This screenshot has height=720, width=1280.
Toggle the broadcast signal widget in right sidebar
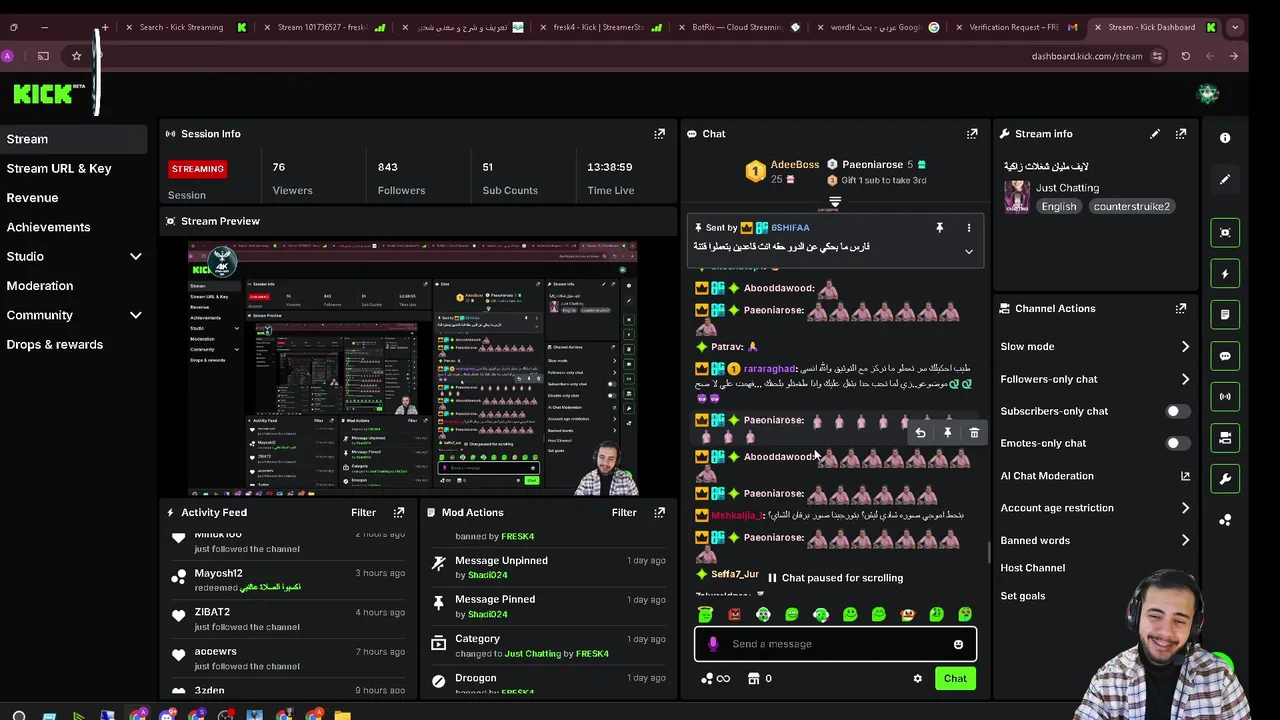(x=1225, y=397)
